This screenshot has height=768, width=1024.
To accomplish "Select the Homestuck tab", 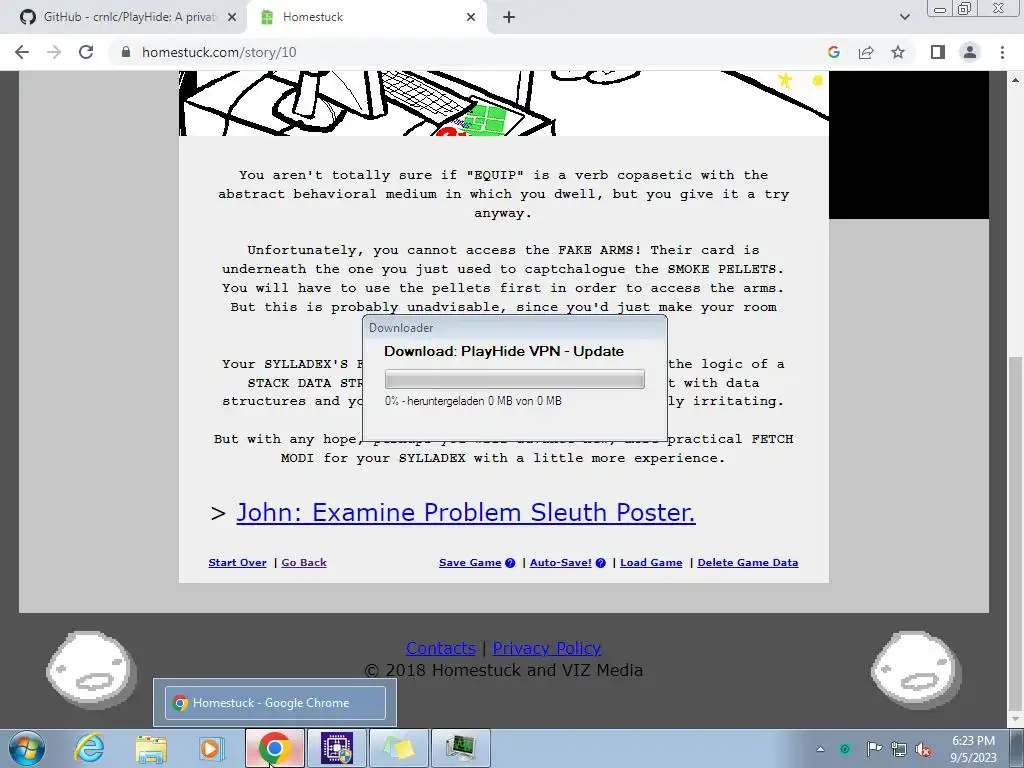I will pos(366,17).
